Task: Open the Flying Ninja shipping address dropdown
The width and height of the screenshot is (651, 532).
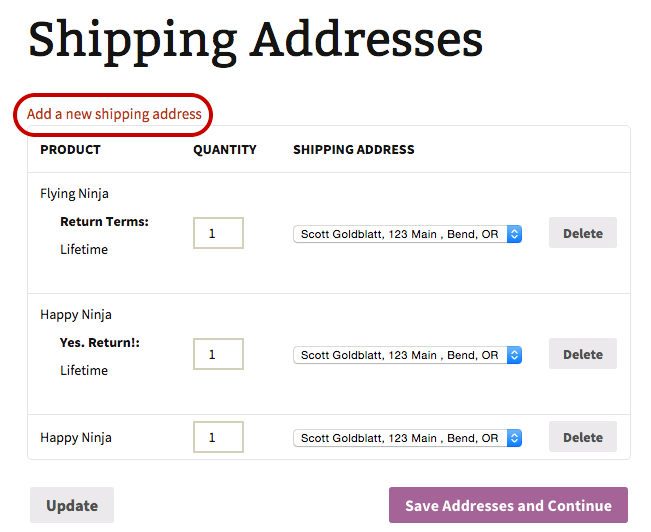Action: (407, 234)
